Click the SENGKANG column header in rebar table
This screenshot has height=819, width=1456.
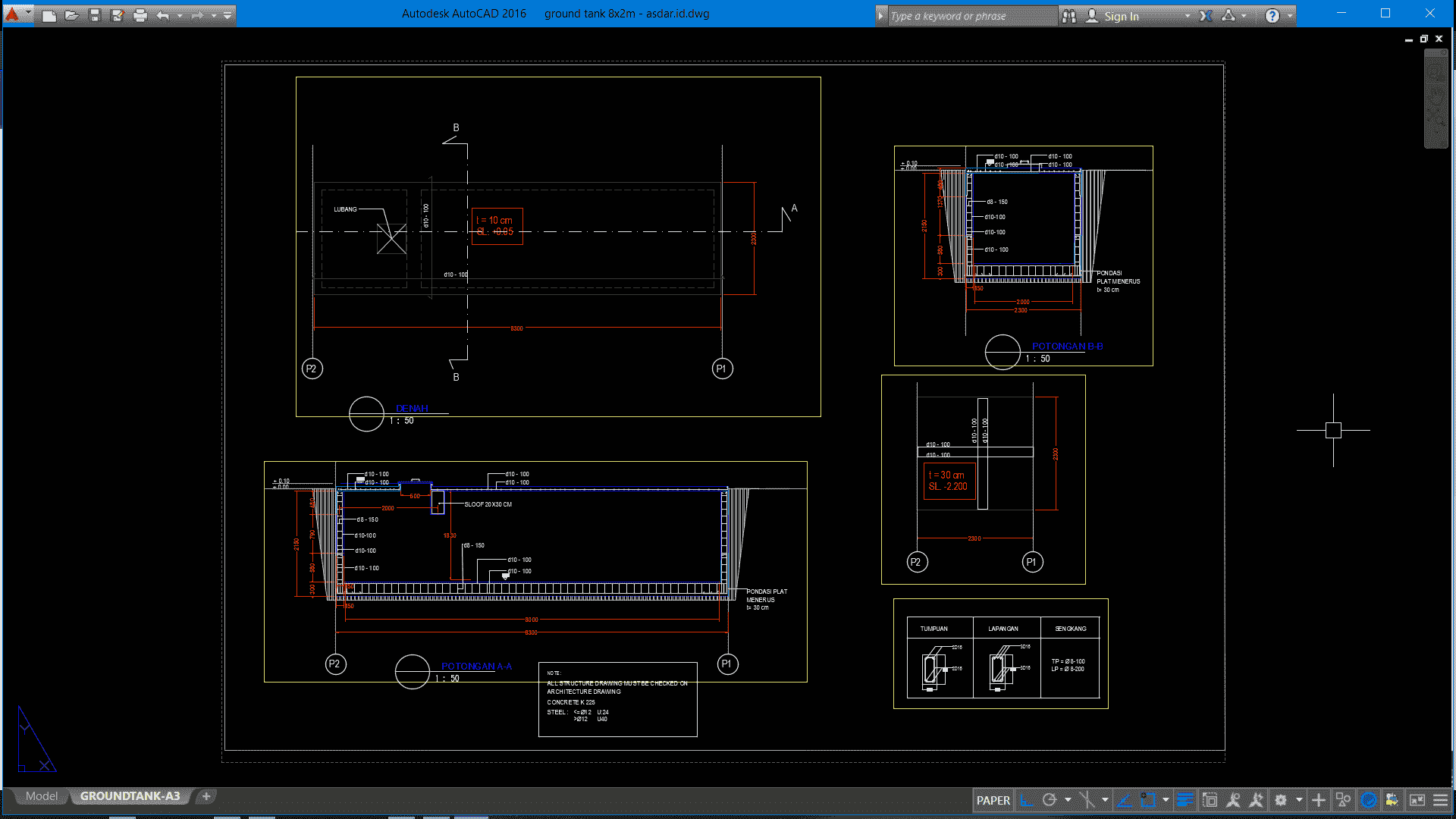[1071, 629]
